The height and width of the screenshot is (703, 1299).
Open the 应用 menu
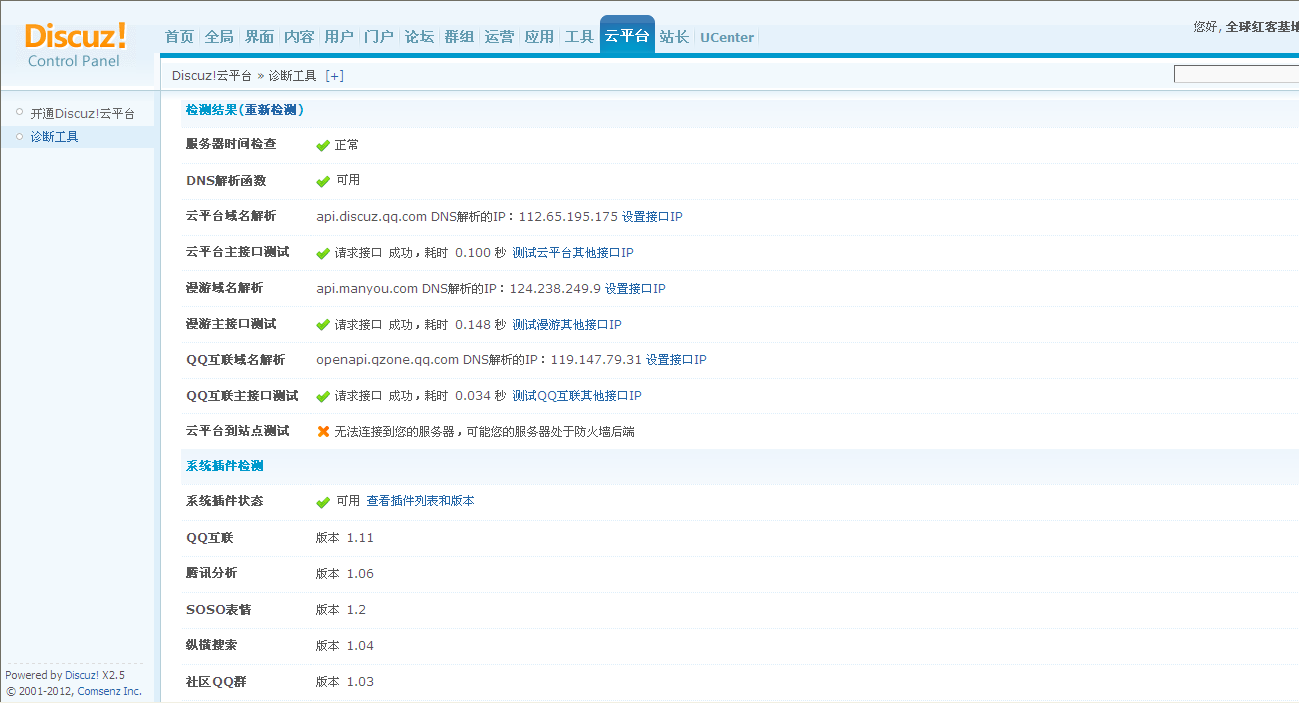pyautogui.click(x=539, y=37)
